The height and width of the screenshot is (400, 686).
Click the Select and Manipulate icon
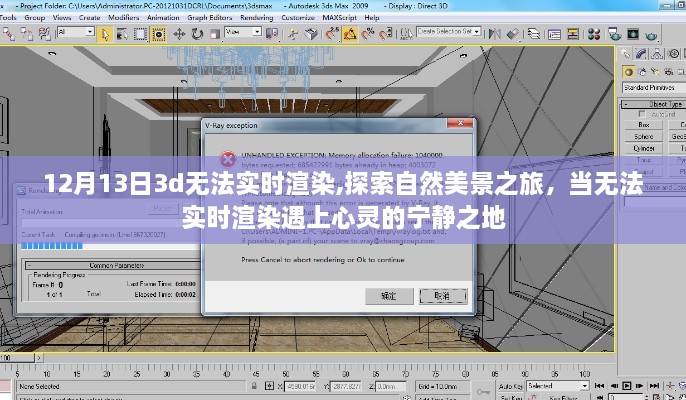click(293, 34)
